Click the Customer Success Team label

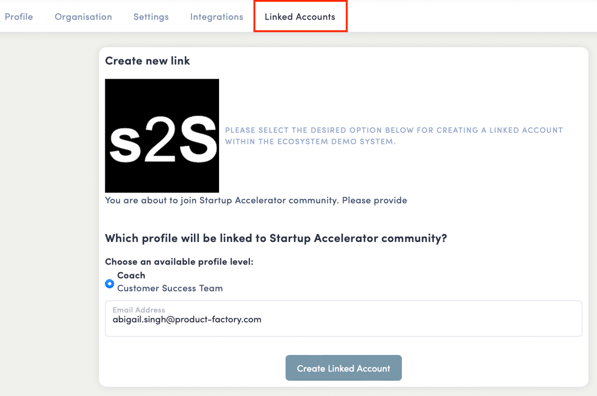(170, 288)
